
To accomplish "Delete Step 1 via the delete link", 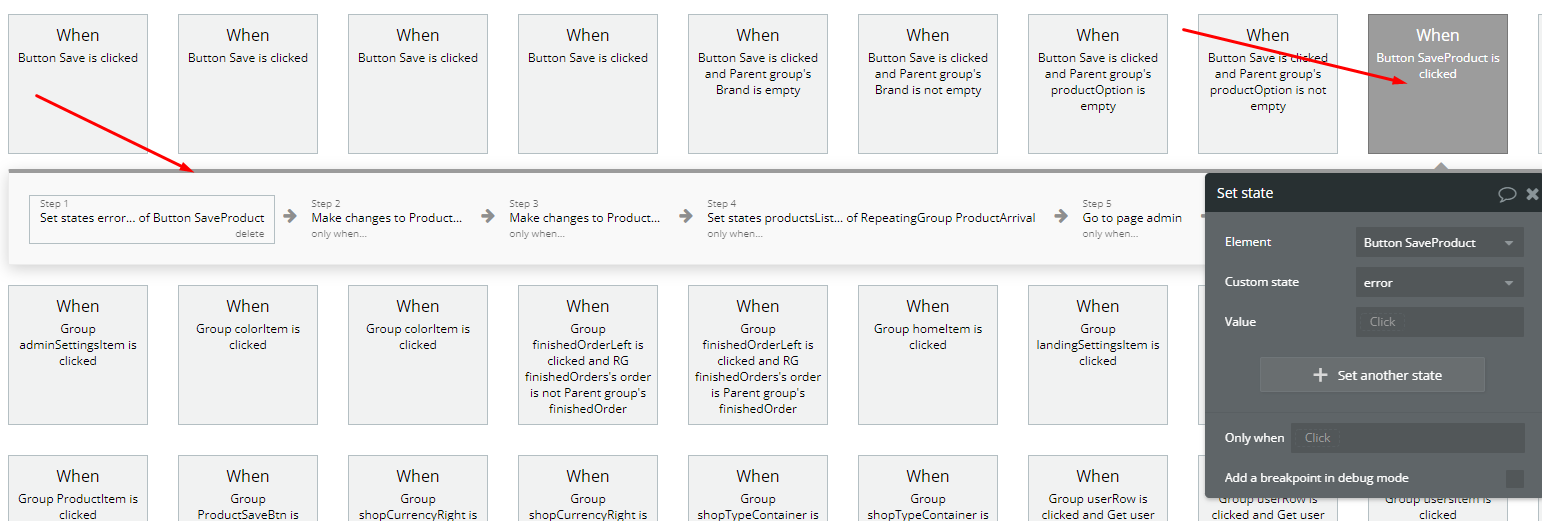I will [250, 234].
